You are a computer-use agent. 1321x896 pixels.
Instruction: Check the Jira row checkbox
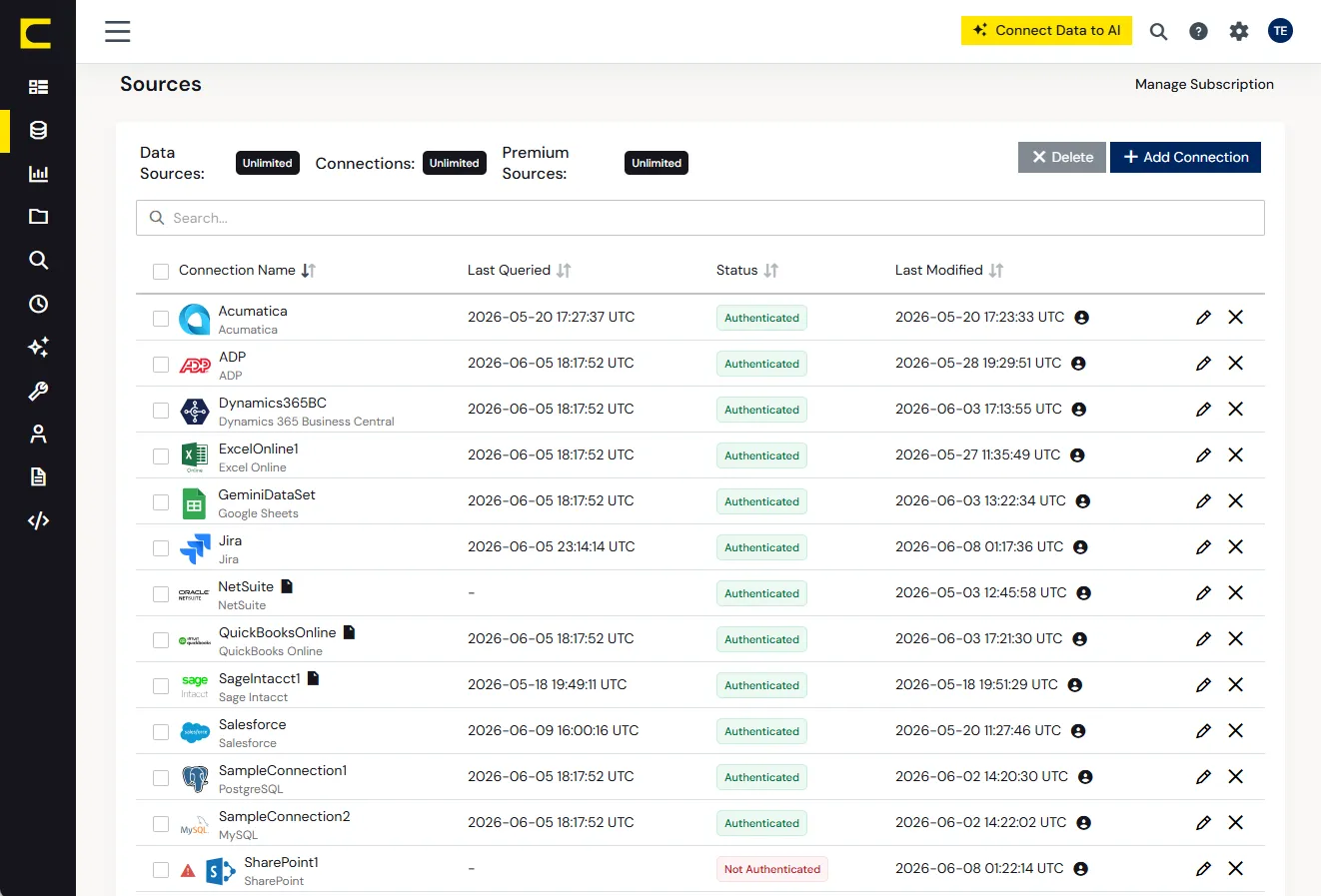point(161,548)
